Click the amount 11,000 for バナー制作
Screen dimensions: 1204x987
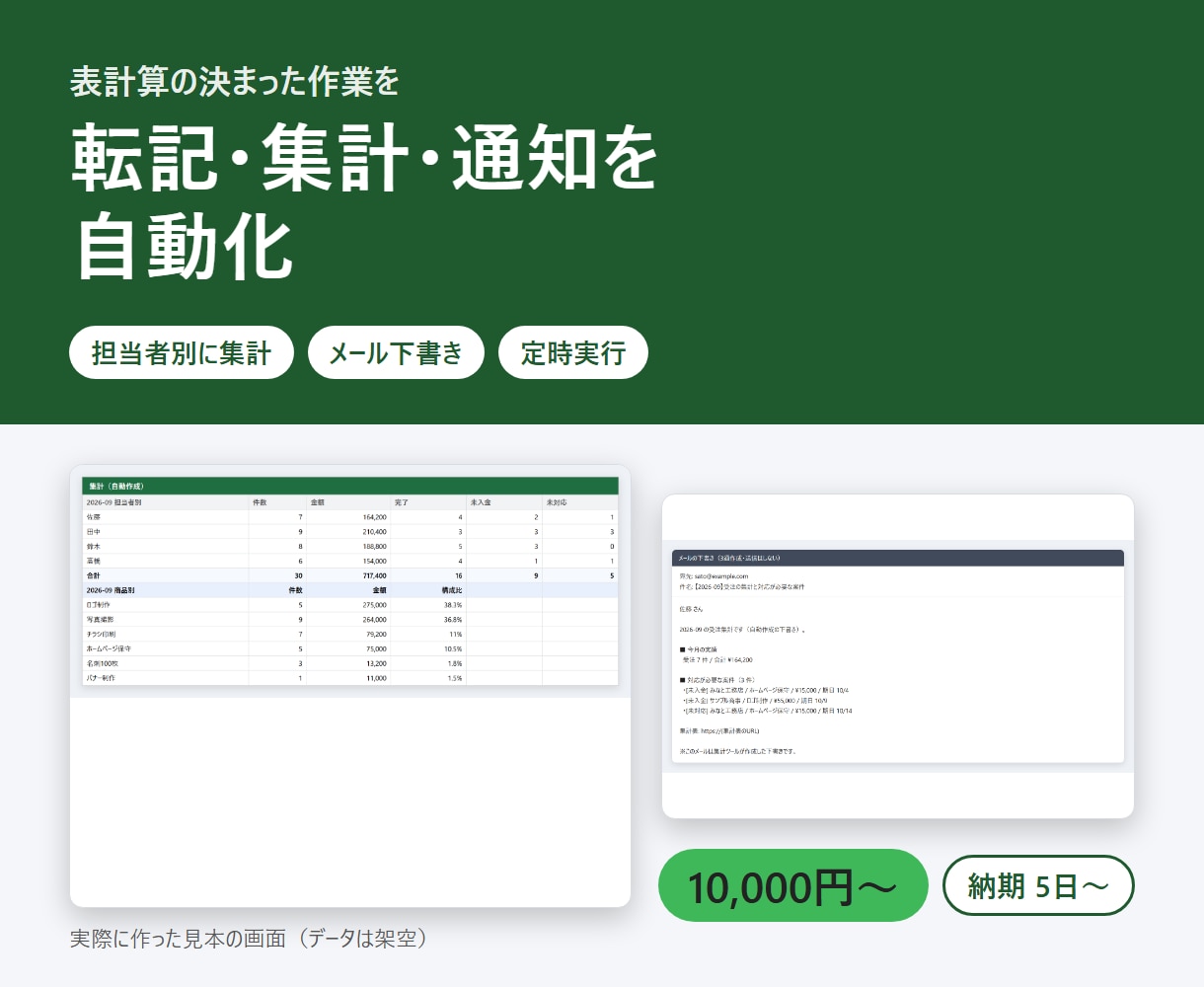coord(376,678)
